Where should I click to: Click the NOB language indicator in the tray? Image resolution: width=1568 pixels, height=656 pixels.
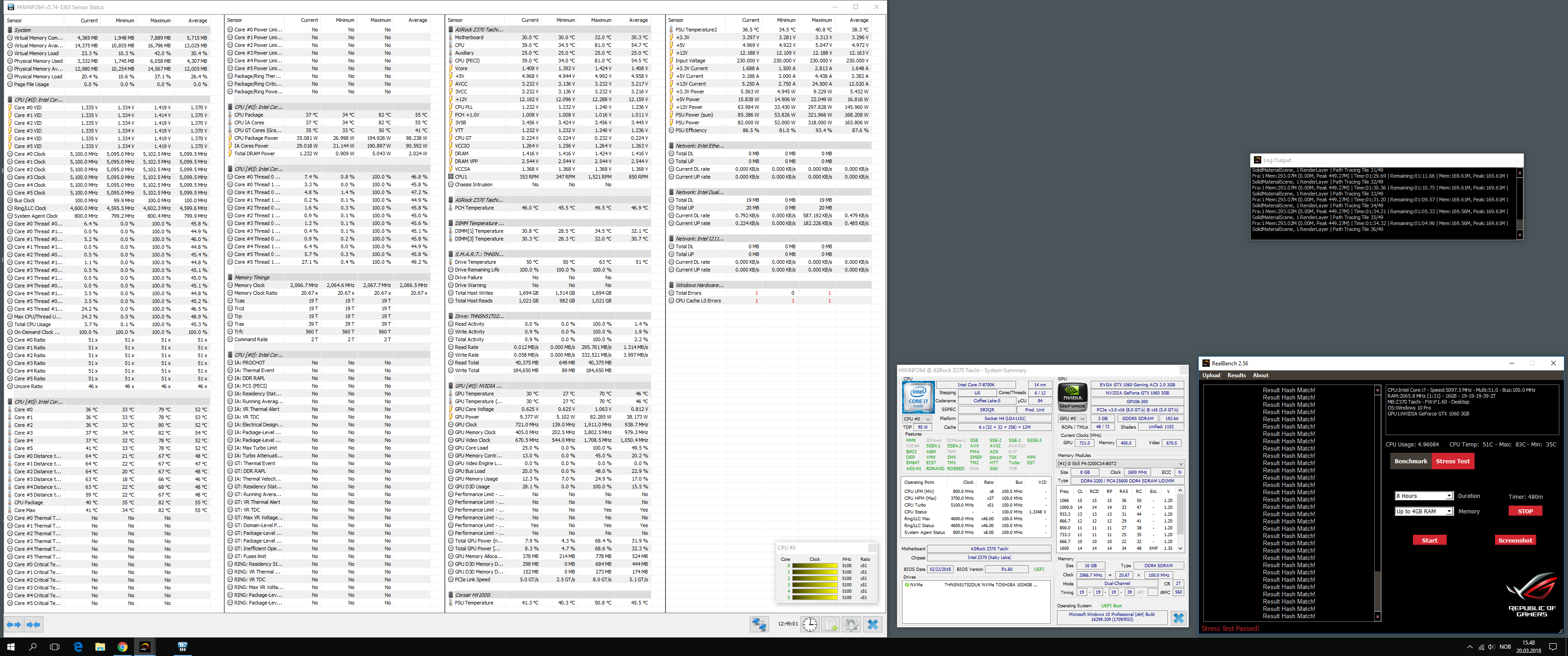(1505, 647)
